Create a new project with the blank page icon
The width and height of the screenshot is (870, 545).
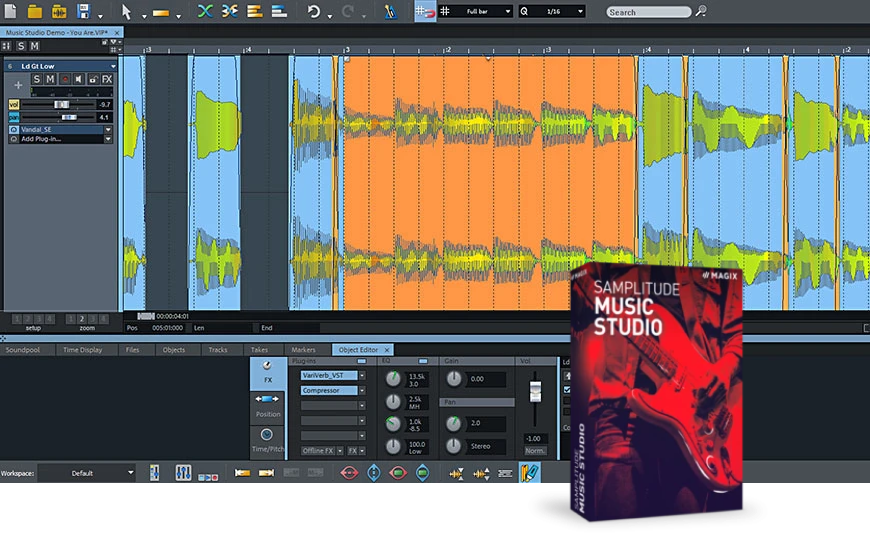[x=10, y=11]
